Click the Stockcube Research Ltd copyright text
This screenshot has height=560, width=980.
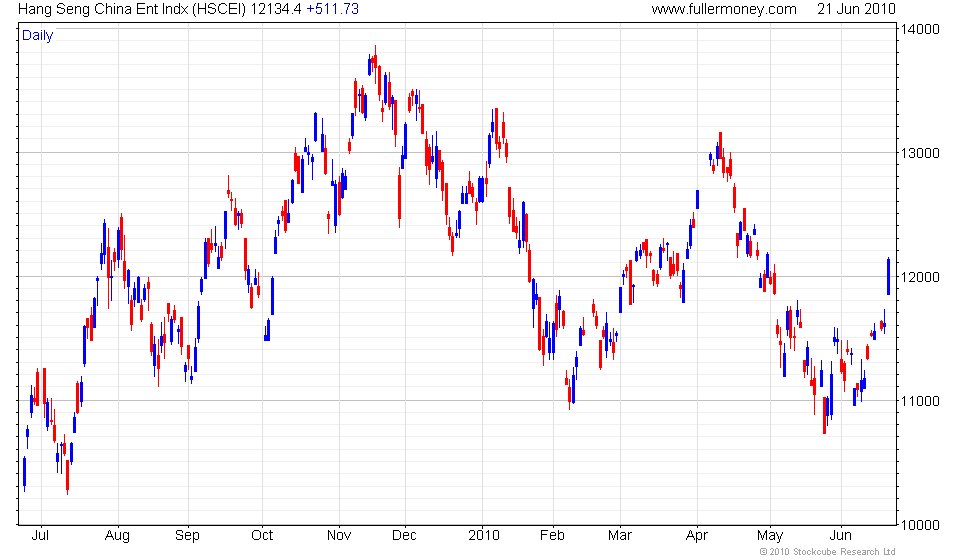[x=828, y=552]
